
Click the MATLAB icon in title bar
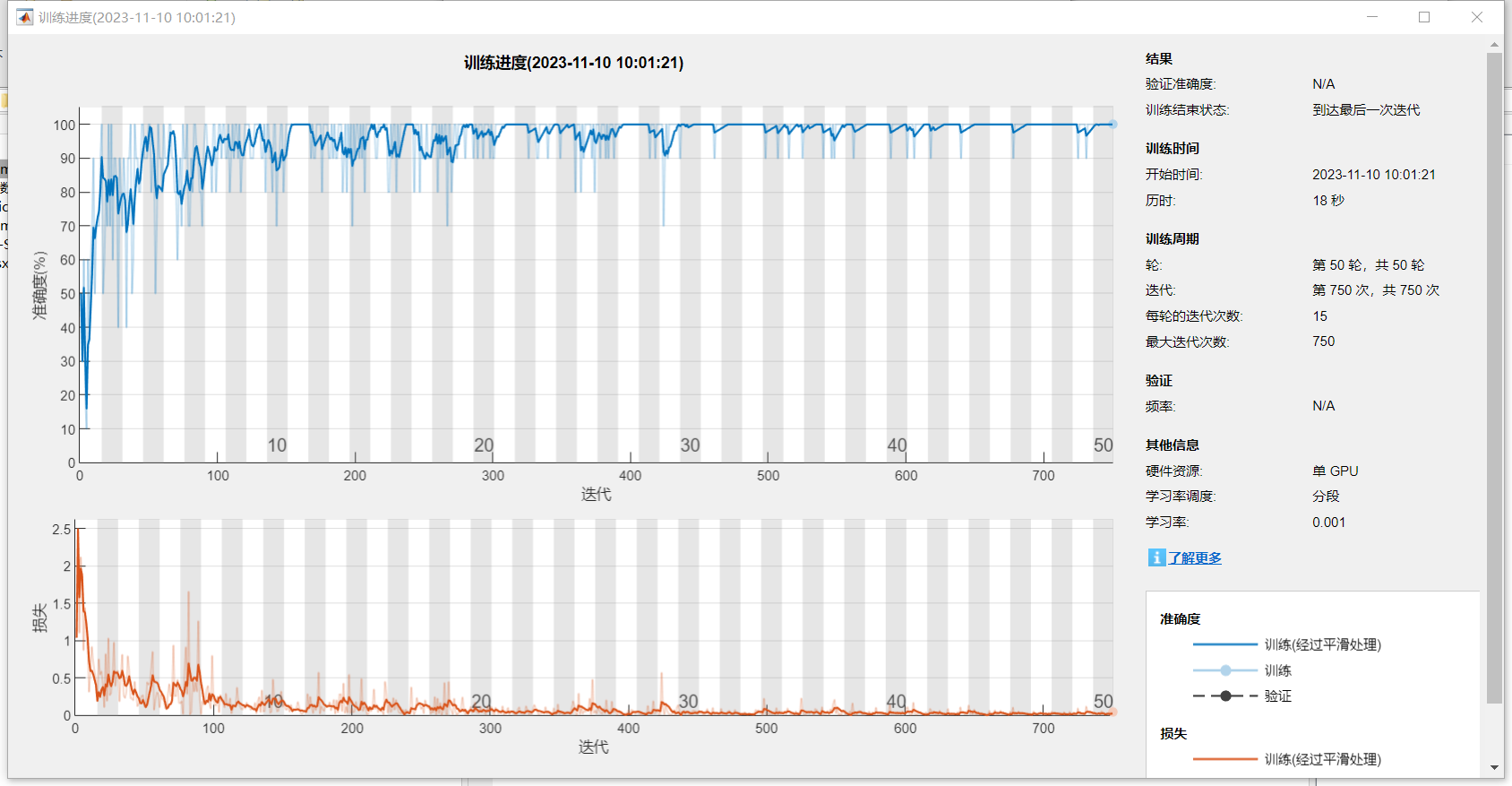(25, 17)
